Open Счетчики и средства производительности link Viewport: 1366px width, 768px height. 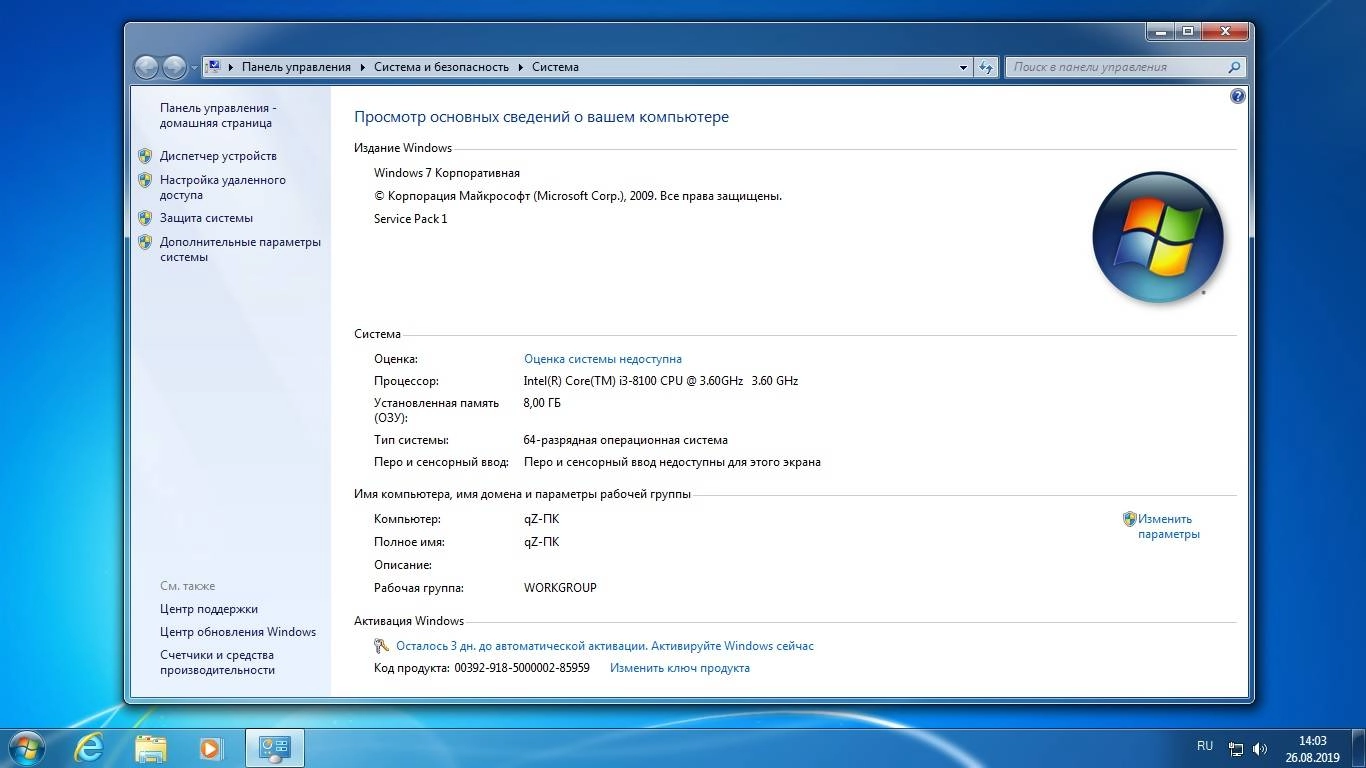pyautogui.click(x=217, y=662)
